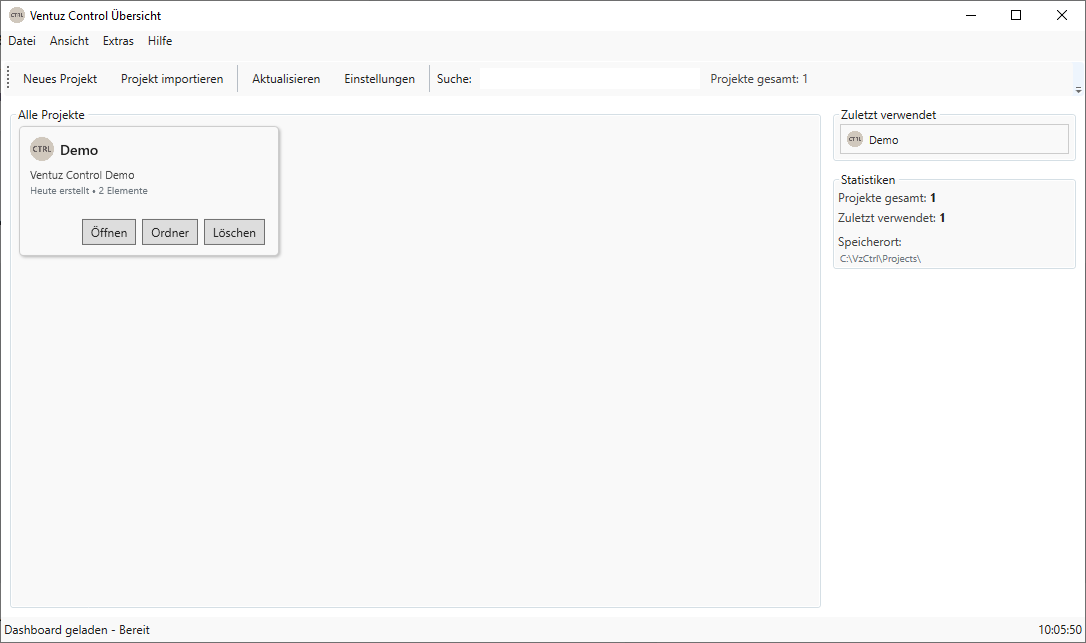Image resolution: width=1086 pixels, height=643 pixels.
Task: Minimize the Ventuz Control window
Action: [x=971, y=15]
